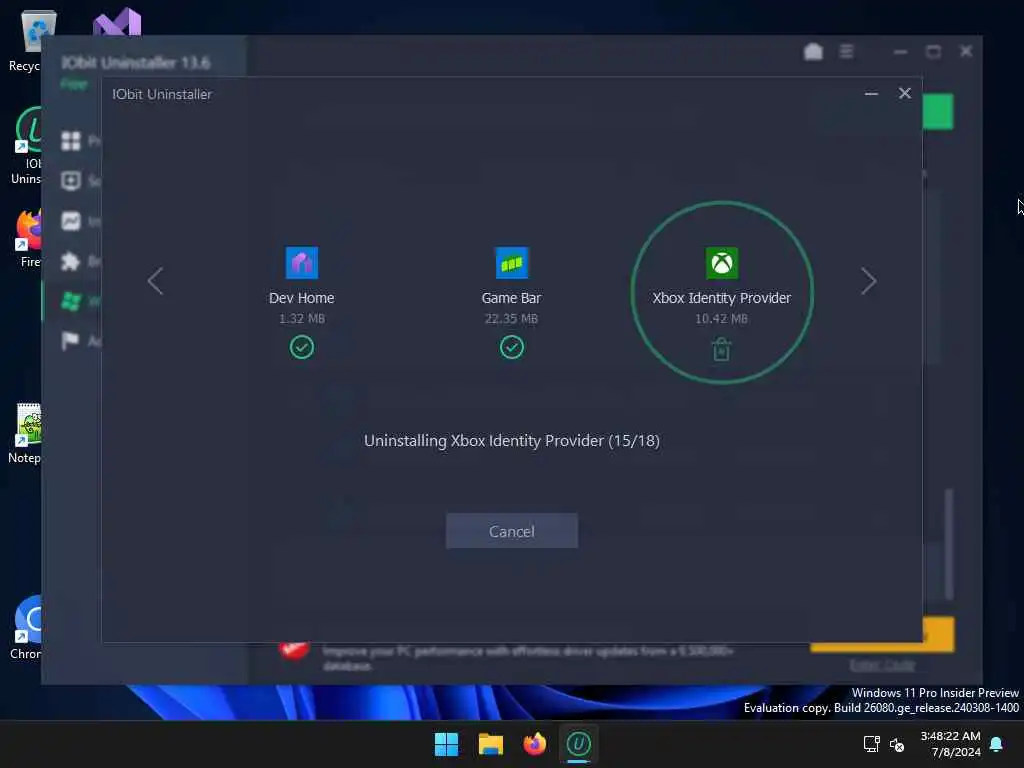Viewport: 1024px width, 768px height.
Task: Open Action Center flag icon in sidebar
Action: [71, 341]
